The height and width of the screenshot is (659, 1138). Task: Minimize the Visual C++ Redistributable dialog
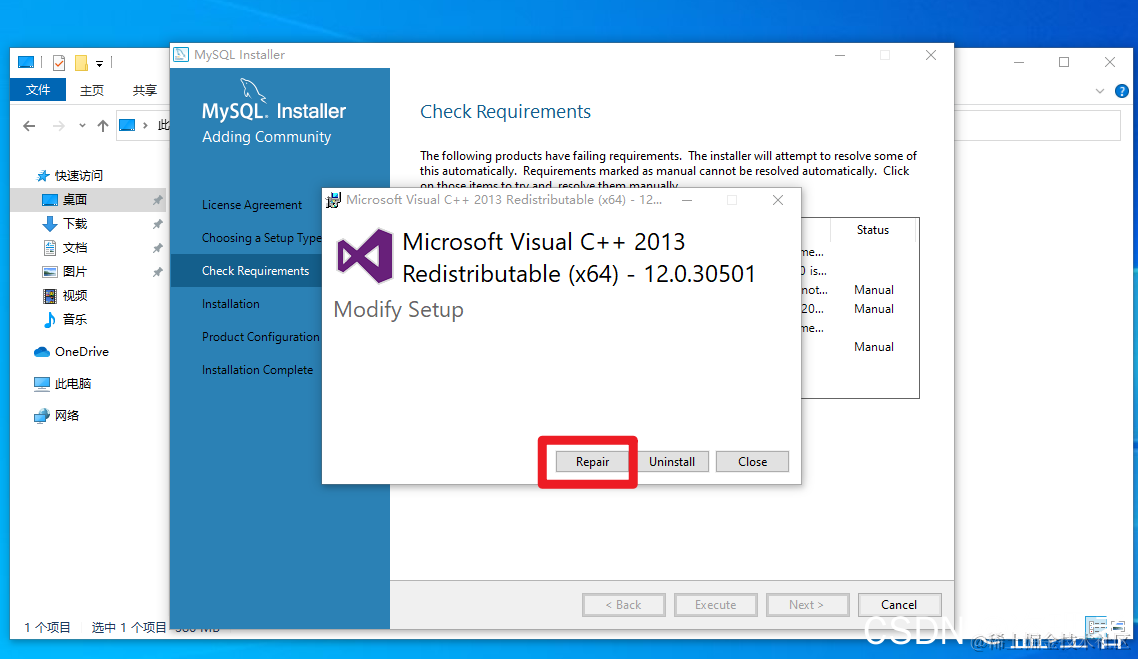coord(687,200)
